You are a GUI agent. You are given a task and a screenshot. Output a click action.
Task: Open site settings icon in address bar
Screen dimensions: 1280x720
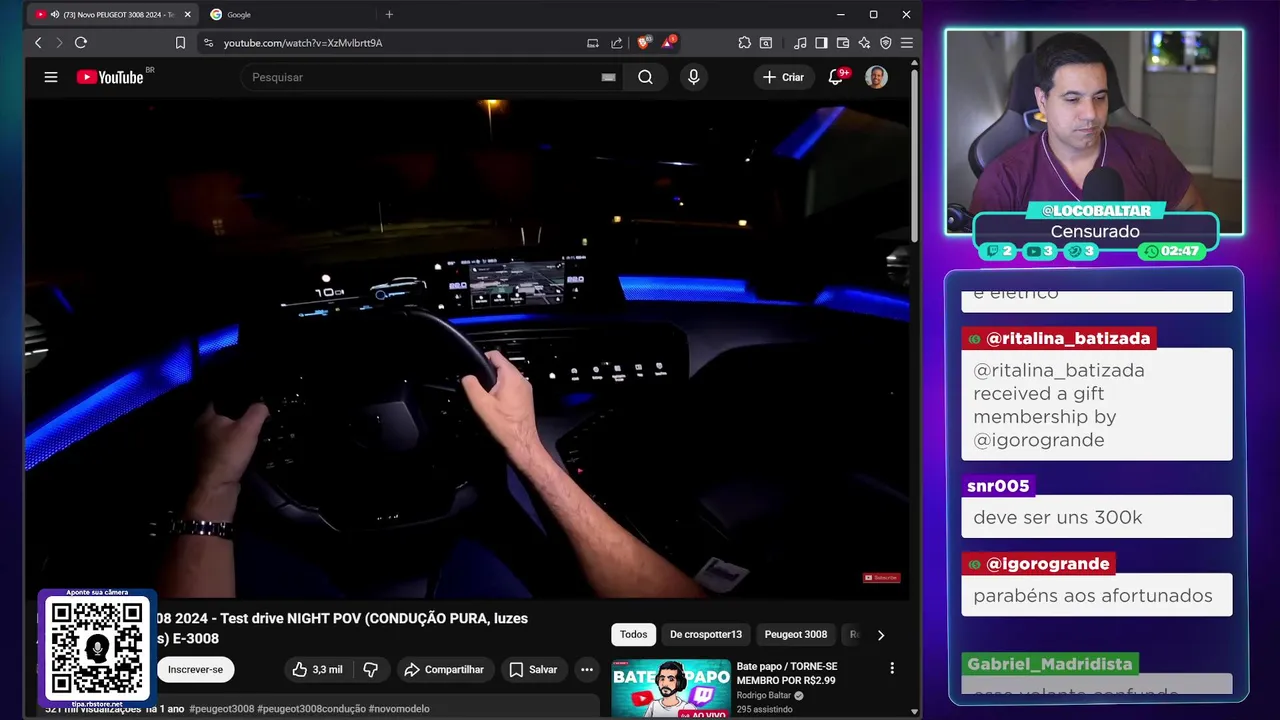click(208, 43)
